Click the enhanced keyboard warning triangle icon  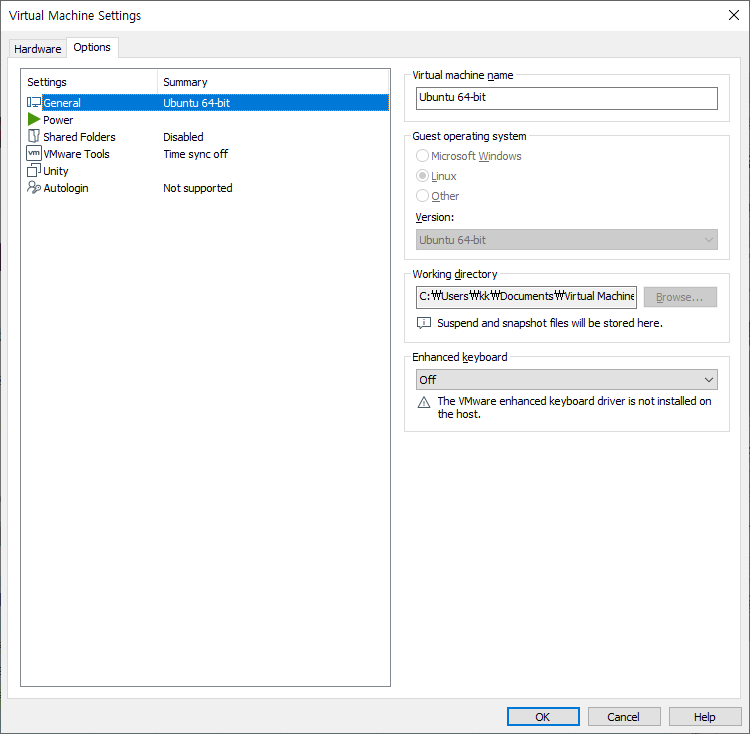[x=424, y=402]
